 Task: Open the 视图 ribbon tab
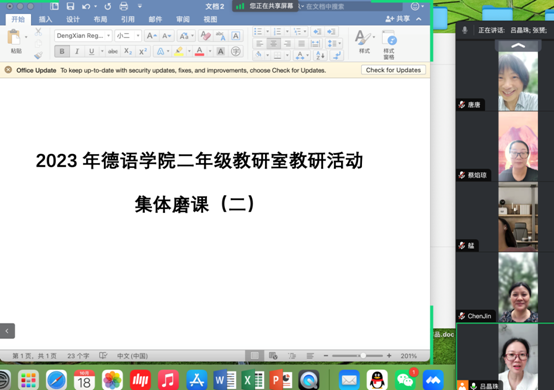(210, 19)
